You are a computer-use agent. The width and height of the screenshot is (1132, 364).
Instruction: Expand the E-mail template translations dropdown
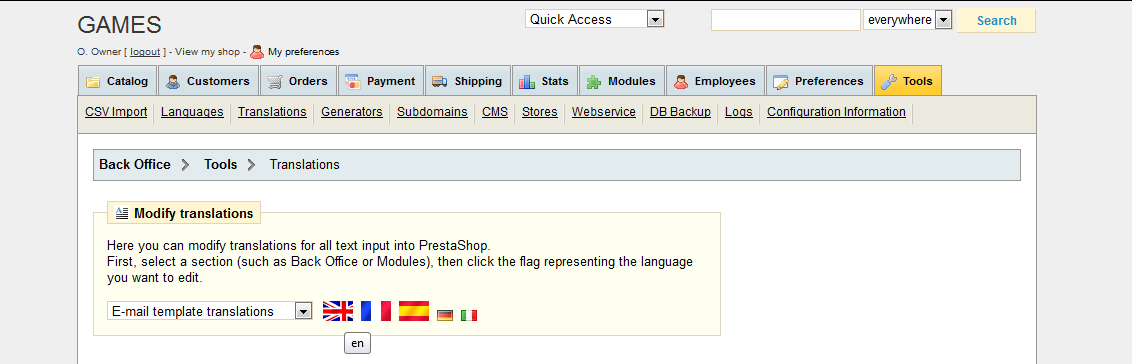click(x=209, y=311)
